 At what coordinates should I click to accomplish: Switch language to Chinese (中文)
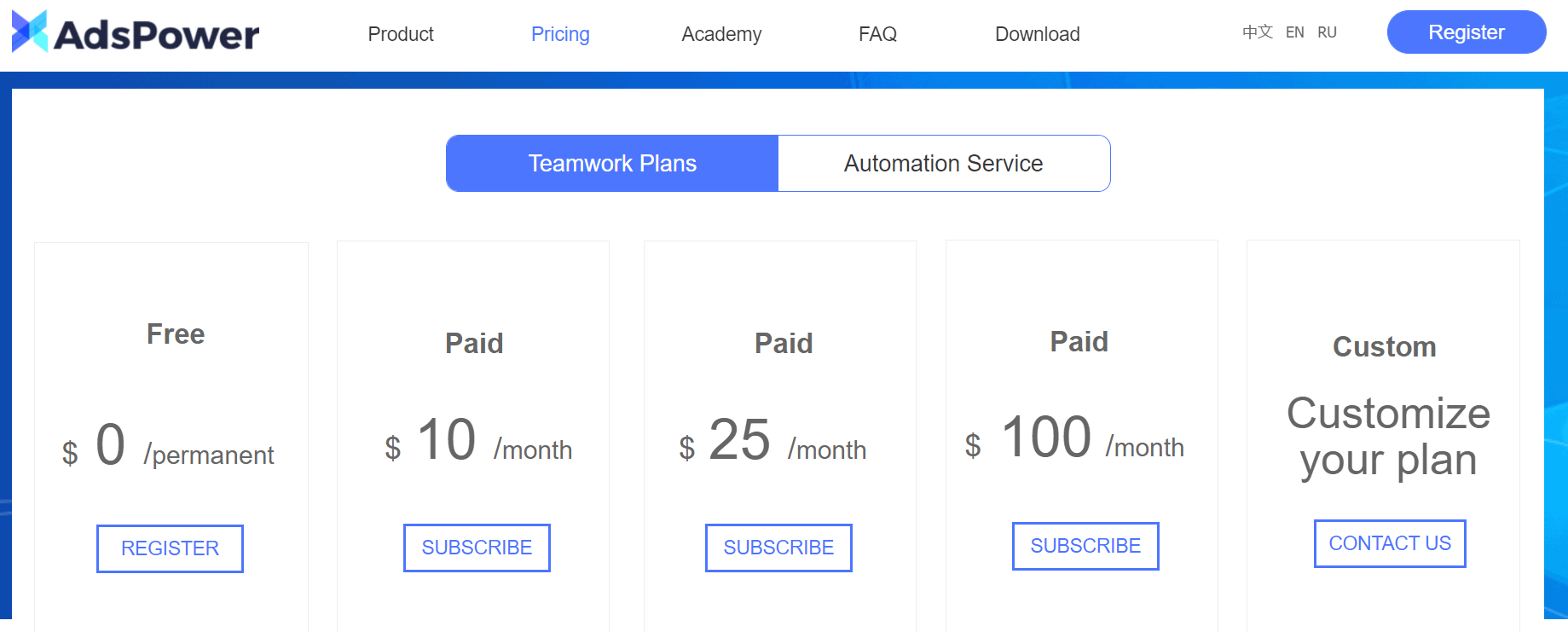(1257, 32)
